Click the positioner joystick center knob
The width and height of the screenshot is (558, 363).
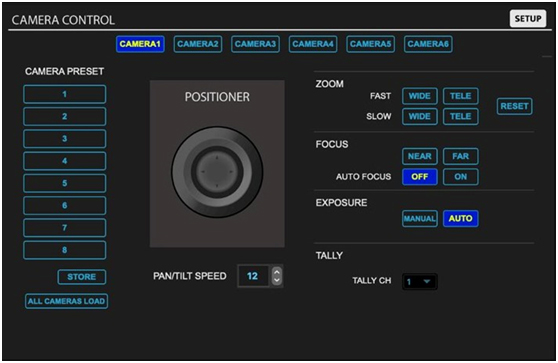[217, 172]
